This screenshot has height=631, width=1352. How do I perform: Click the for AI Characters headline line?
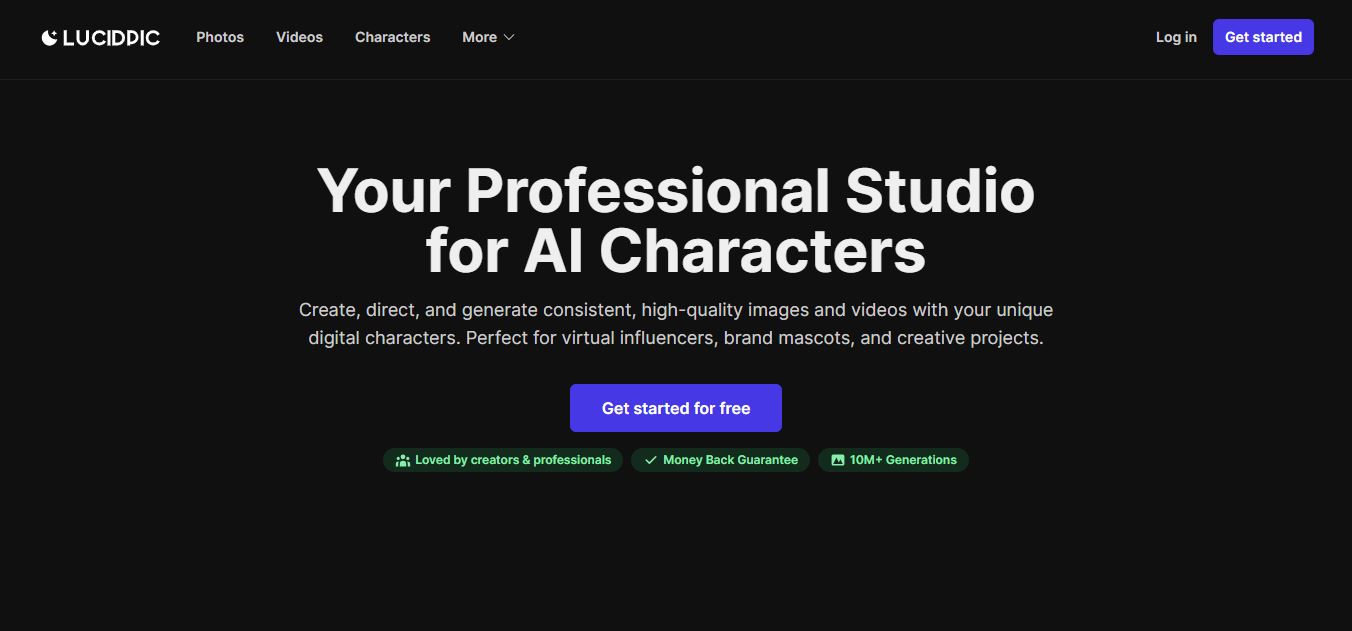tap(676, 250)
